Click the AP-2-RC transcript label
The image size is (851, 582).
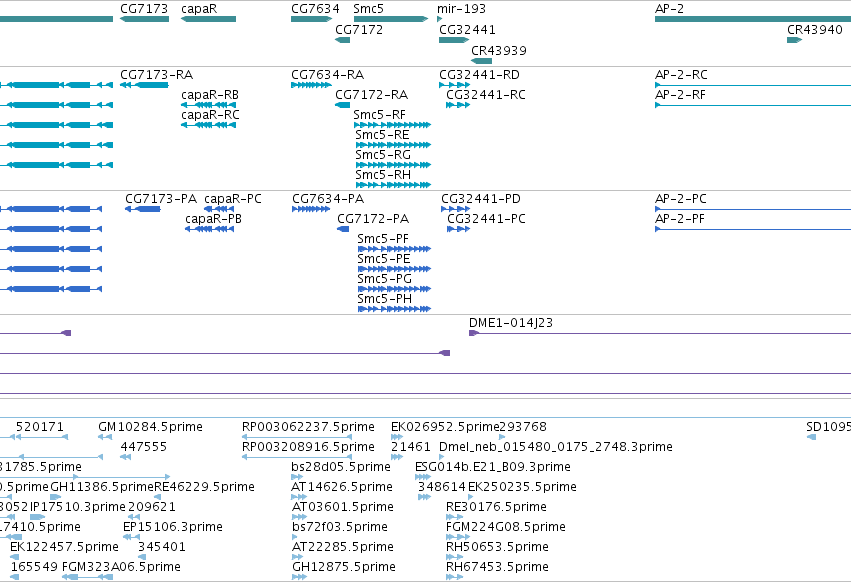tap(681, 74)
